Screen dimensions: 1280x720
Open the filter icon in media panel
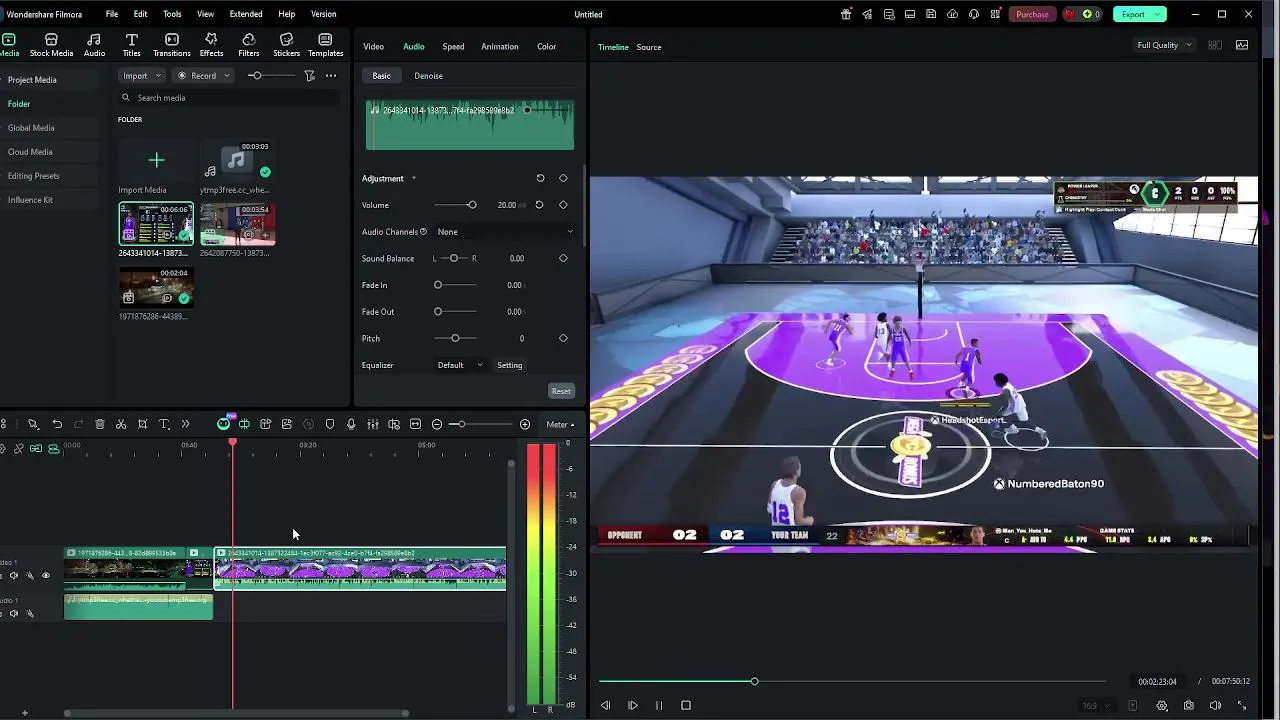click(309, 75)
